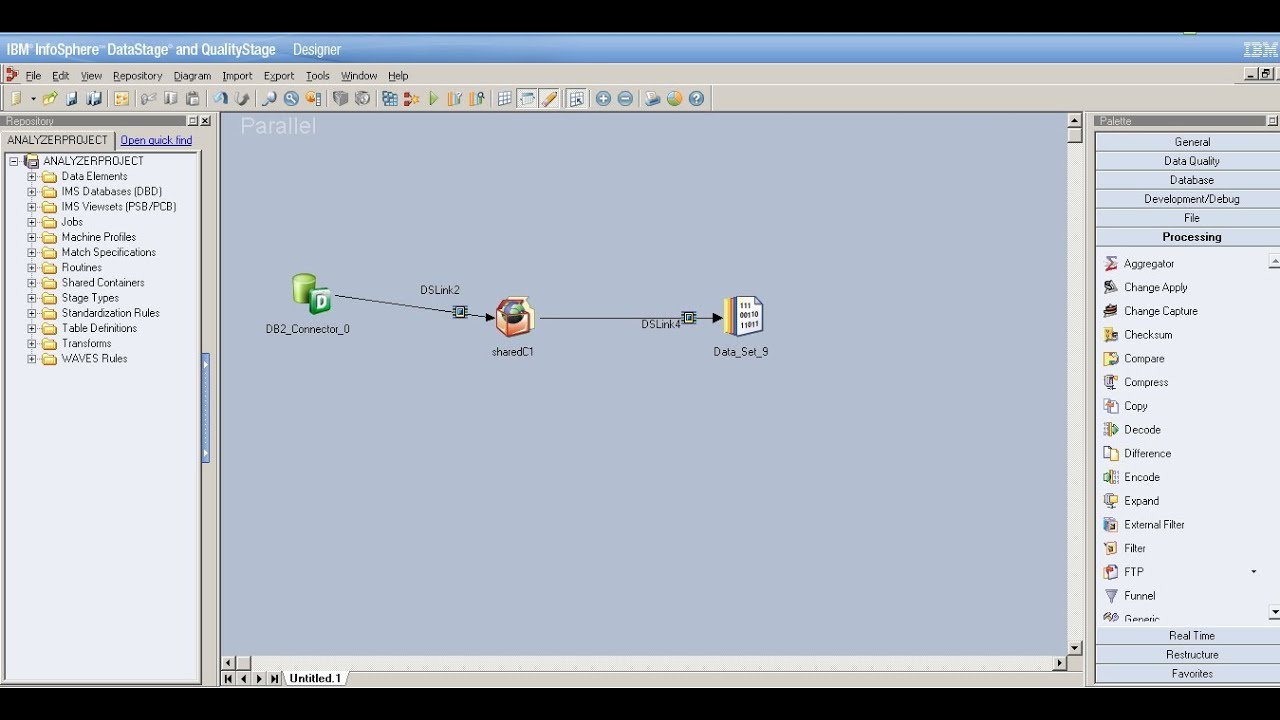Viewport: 1280px width, 720px height.
Task: Go to the first job tab arrow
Action: click(x=228, y=679)
